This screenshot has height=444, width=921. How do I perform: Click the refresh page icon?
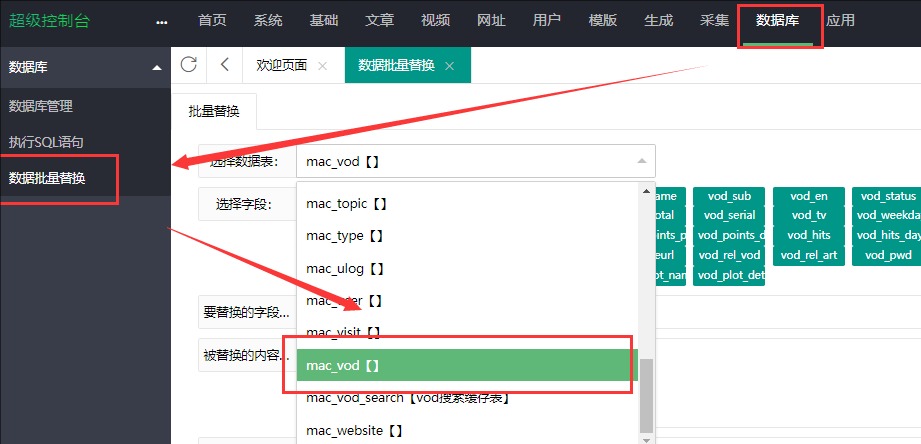pyautogui.click(x=188, y=64)
